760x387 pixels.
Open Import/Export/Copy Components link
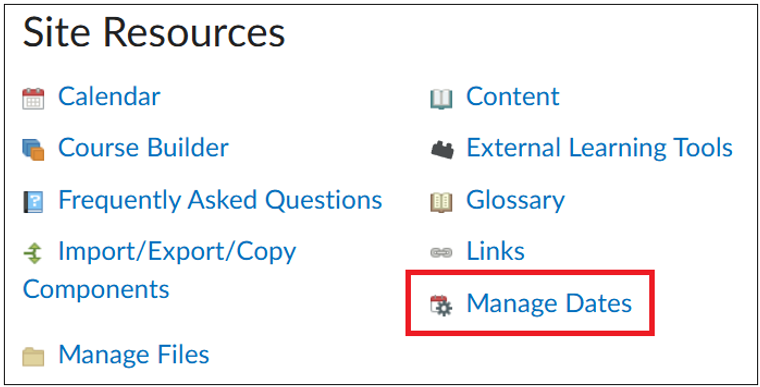click(x=159, y=270)
